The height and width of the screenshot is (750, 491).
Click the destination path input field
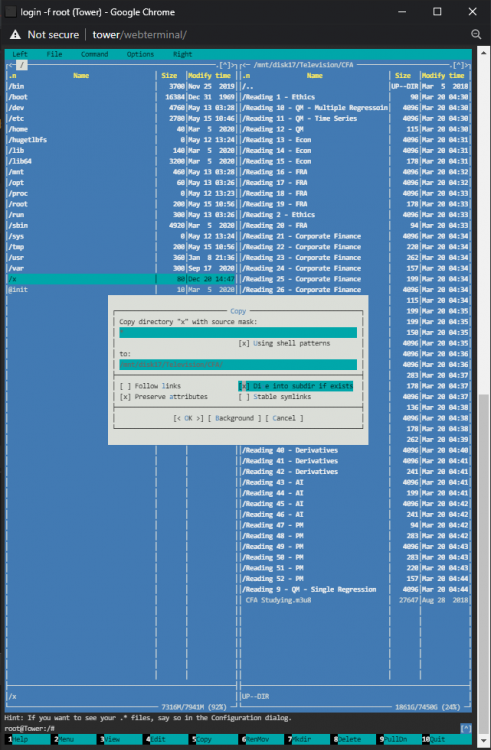point(238,364)
